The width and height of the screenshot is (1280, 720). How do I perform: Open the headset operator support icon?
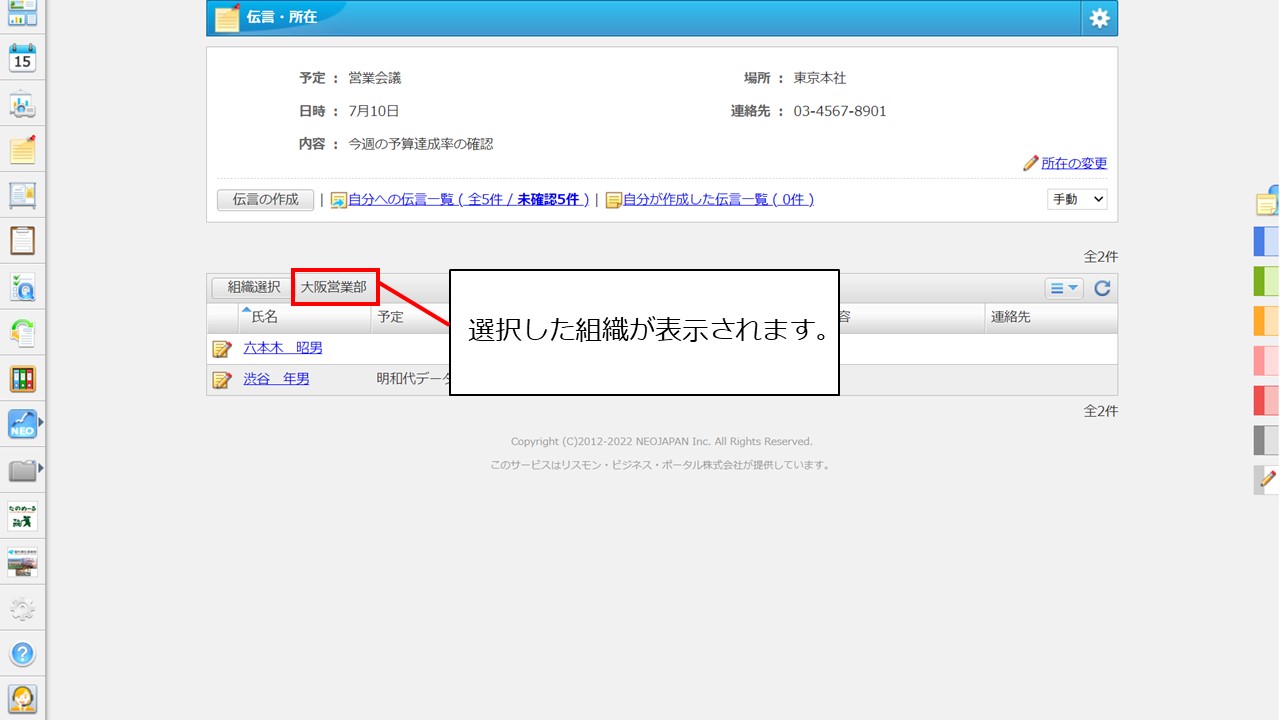pyautogui.click(x=22, y=698)
